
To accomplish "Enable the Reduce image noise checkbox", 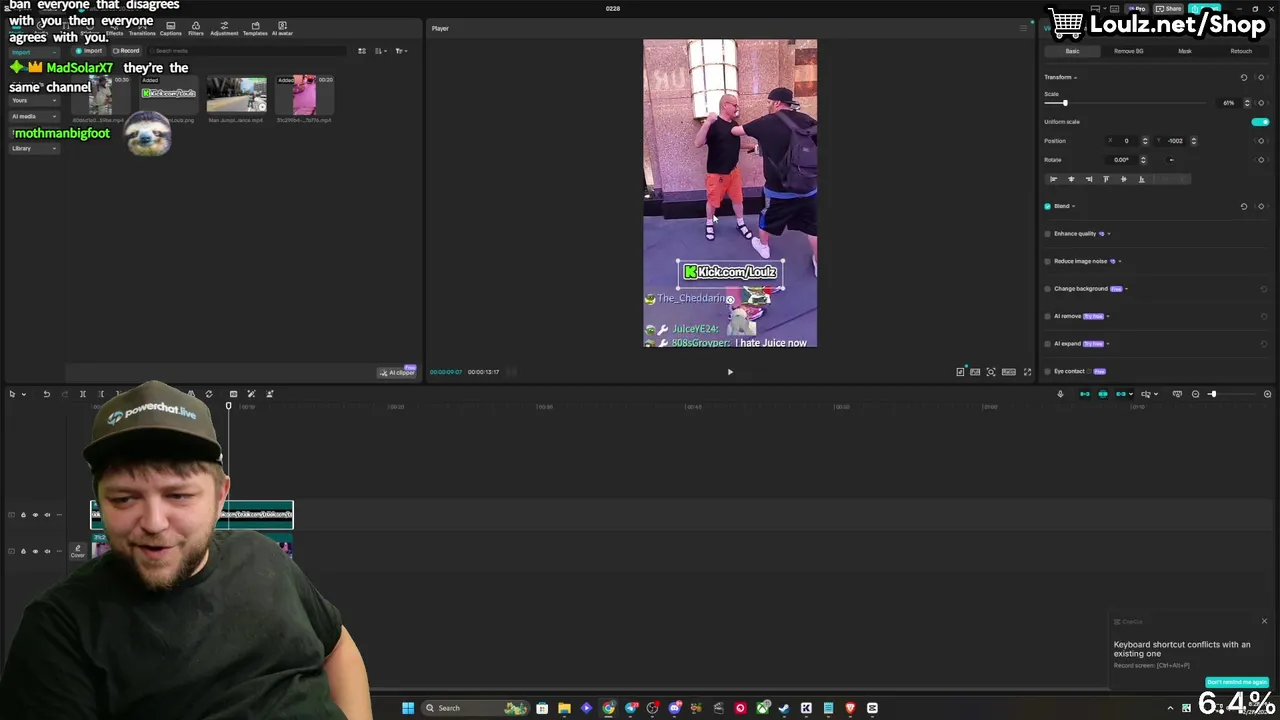I will (x=1048, y=261).
